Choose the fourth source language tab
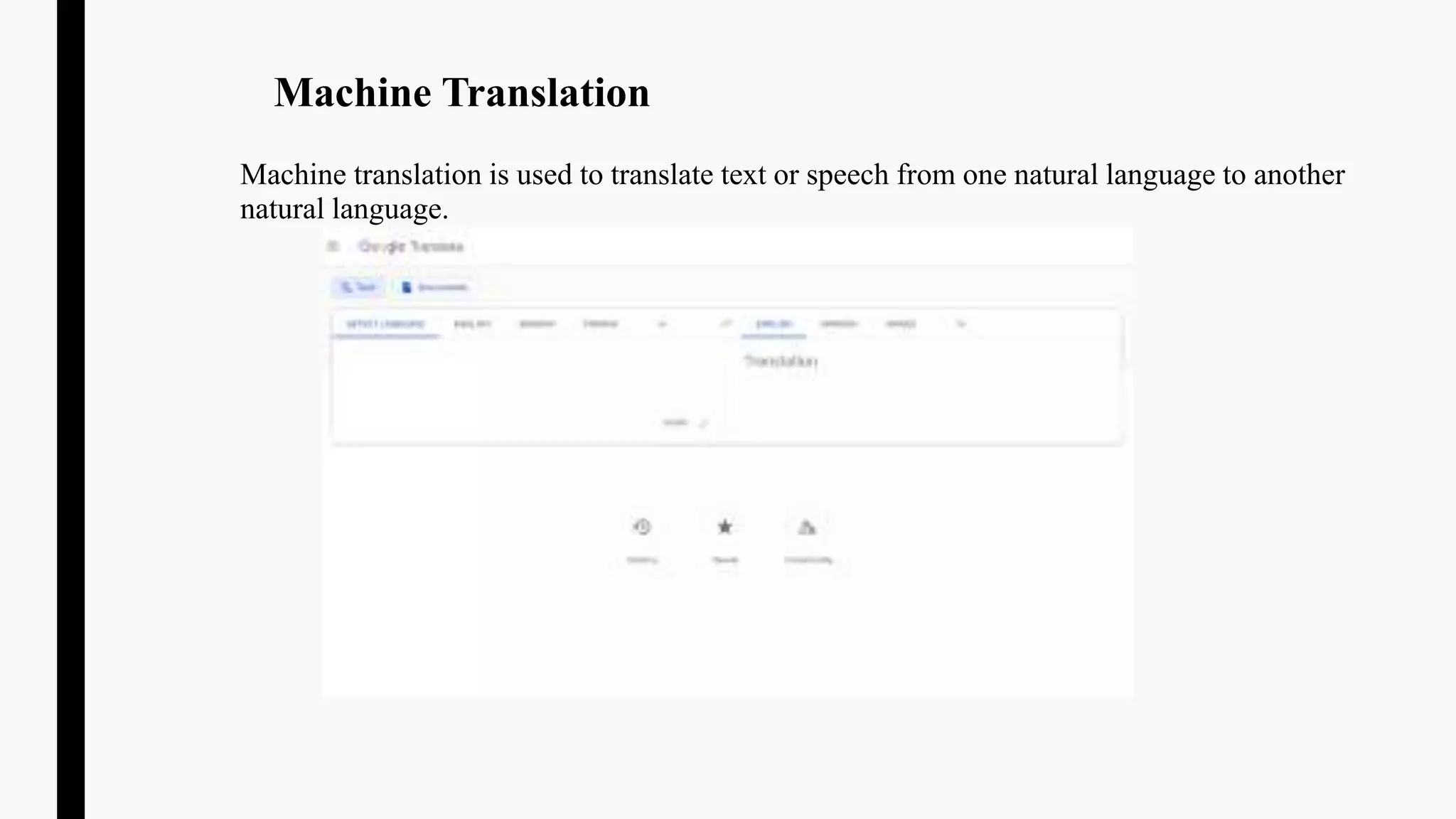Image resolution: width=1456 pixels, height=819 pixels. click(x=600, y=324)
